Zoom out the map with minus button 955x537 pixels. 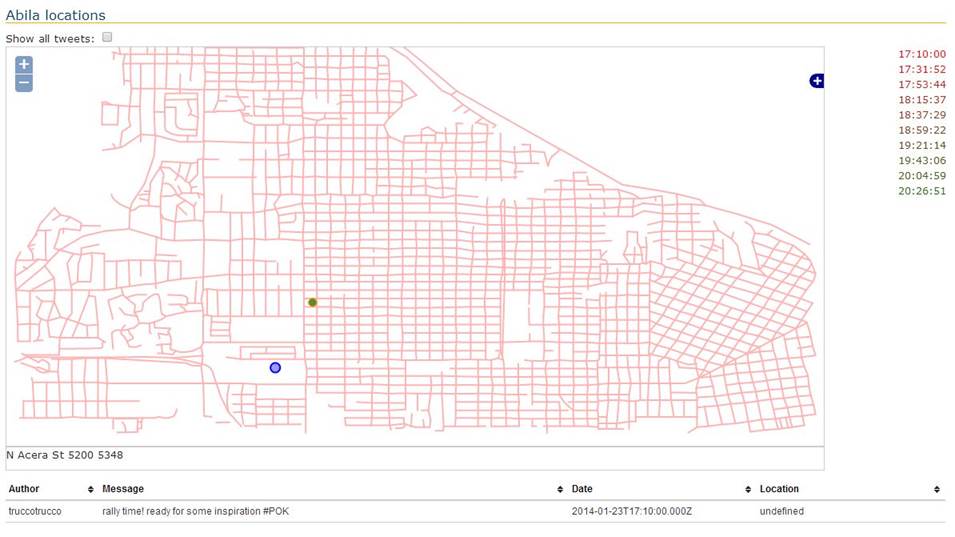24,83
